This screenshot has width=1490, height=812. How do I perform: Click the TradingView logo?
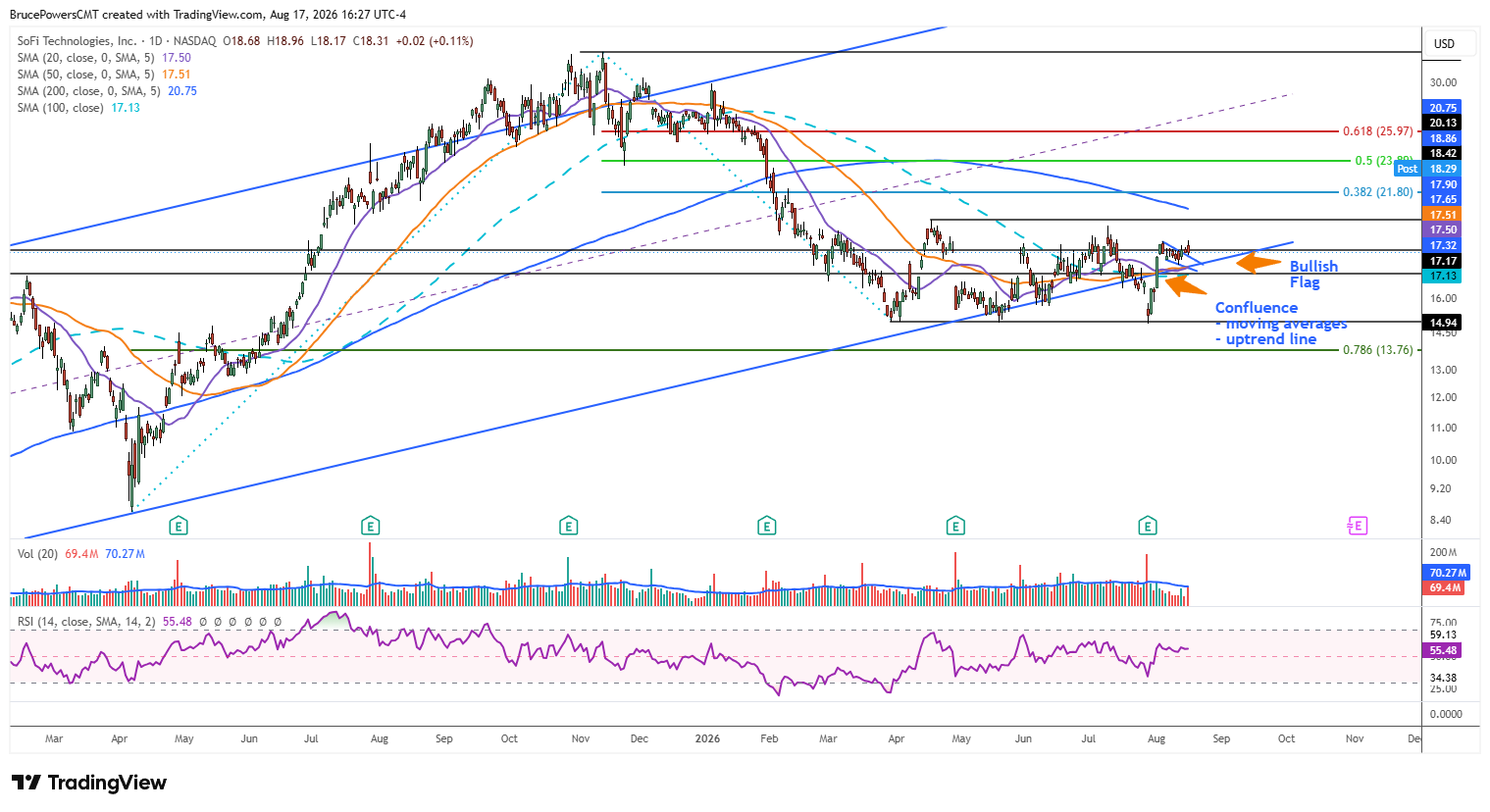89,783
